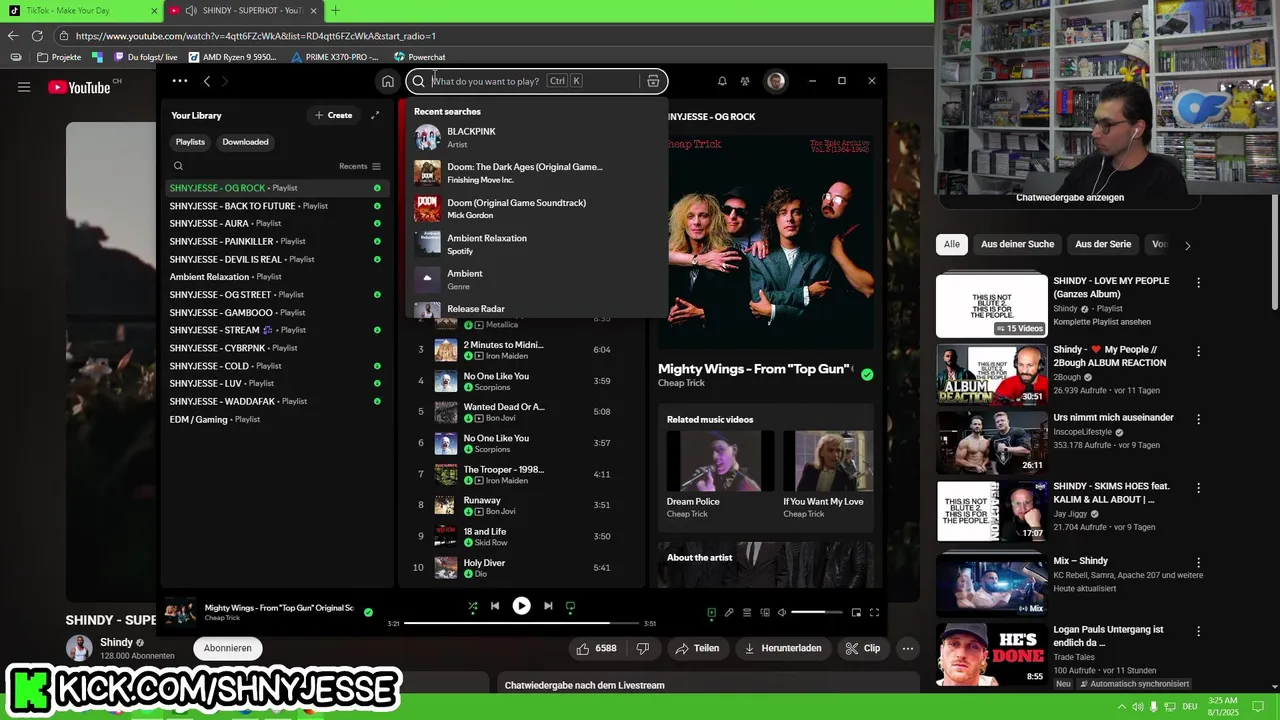
Task: Open the BLACKPINK recent search
Action: point(535,138)
